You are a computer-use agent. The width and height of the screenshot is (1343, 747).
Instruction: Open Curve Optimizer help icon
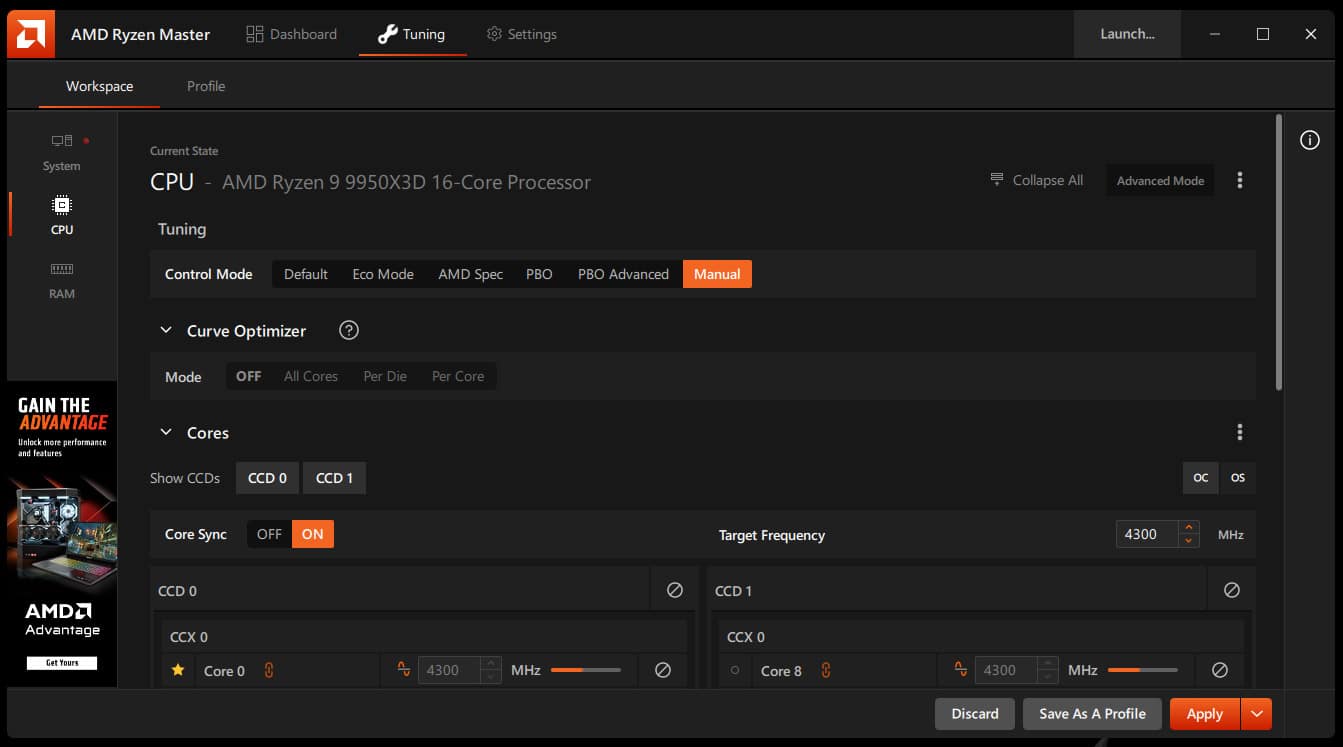[x=349, y=330]
